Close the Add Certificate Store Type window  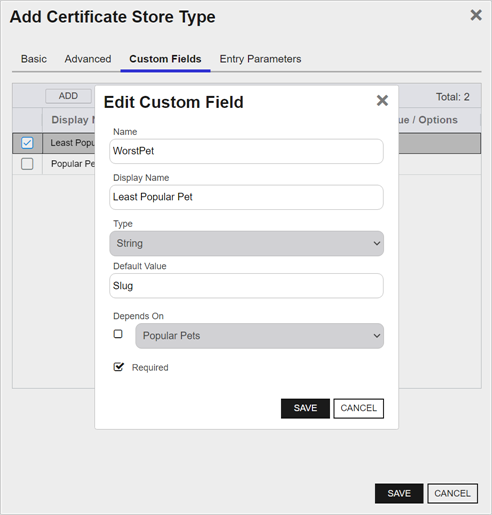(476, 15)
